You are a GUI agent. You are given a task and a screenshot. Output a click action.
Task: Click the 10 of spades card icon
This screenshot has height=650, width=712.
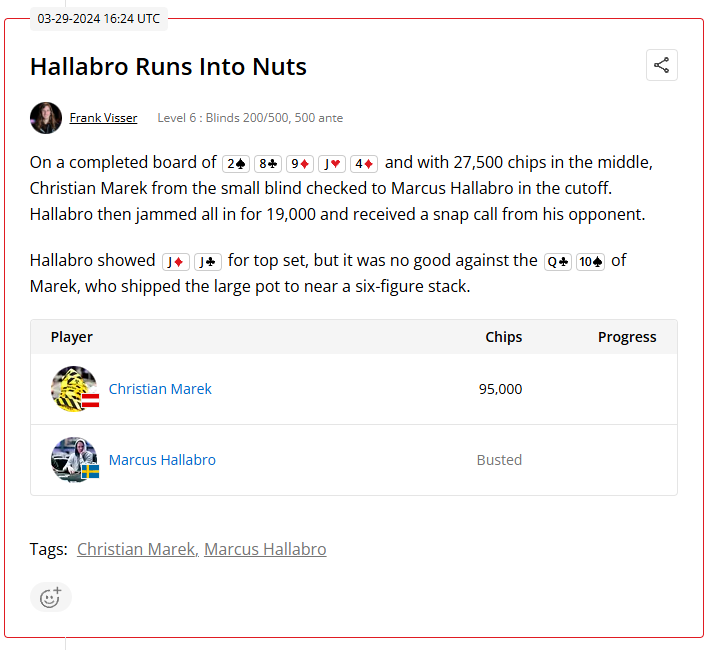click(590, 261)
